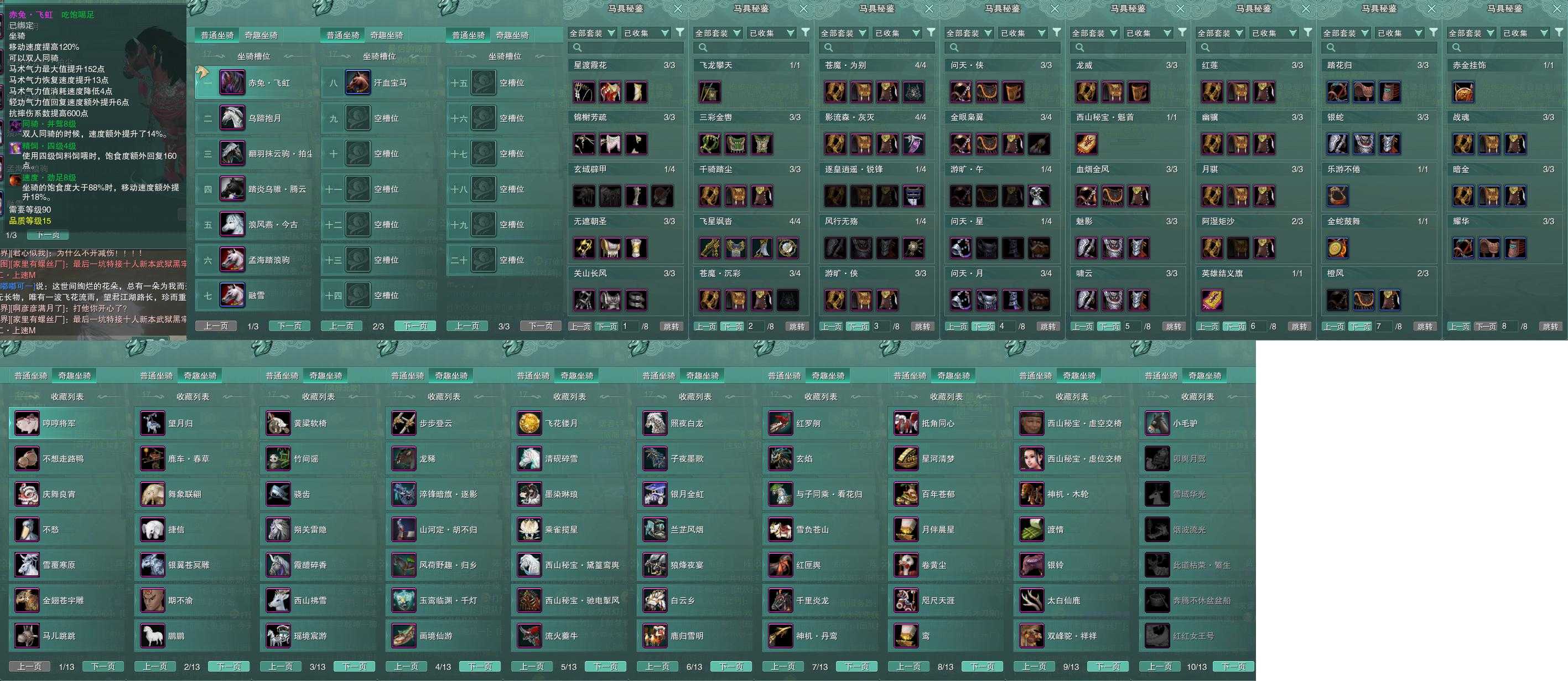1568x681 pixels.
Task: Click the 浪风燕·今古 mount icon
Action: click(232, 225)
